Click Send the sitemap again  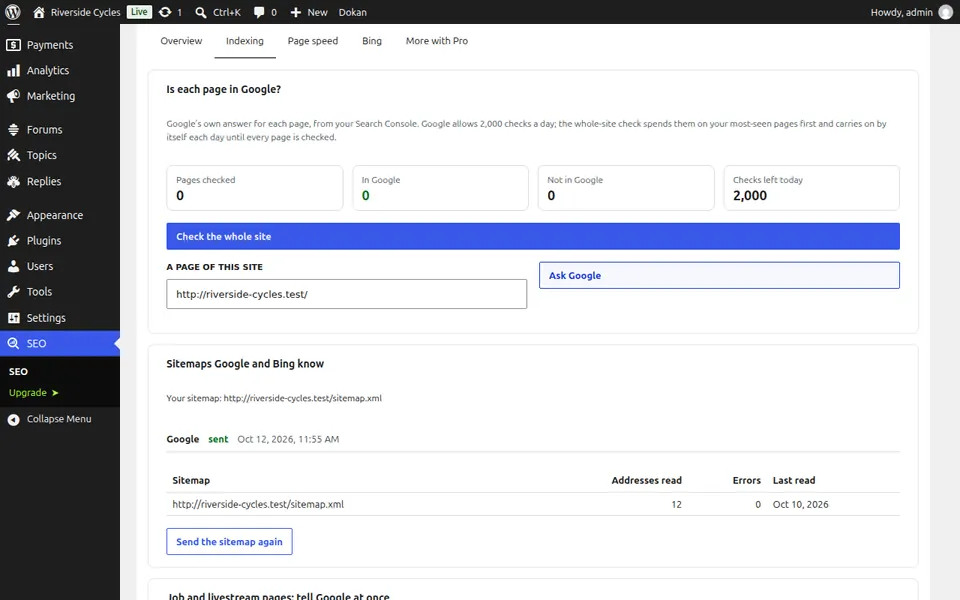point(229,542)
